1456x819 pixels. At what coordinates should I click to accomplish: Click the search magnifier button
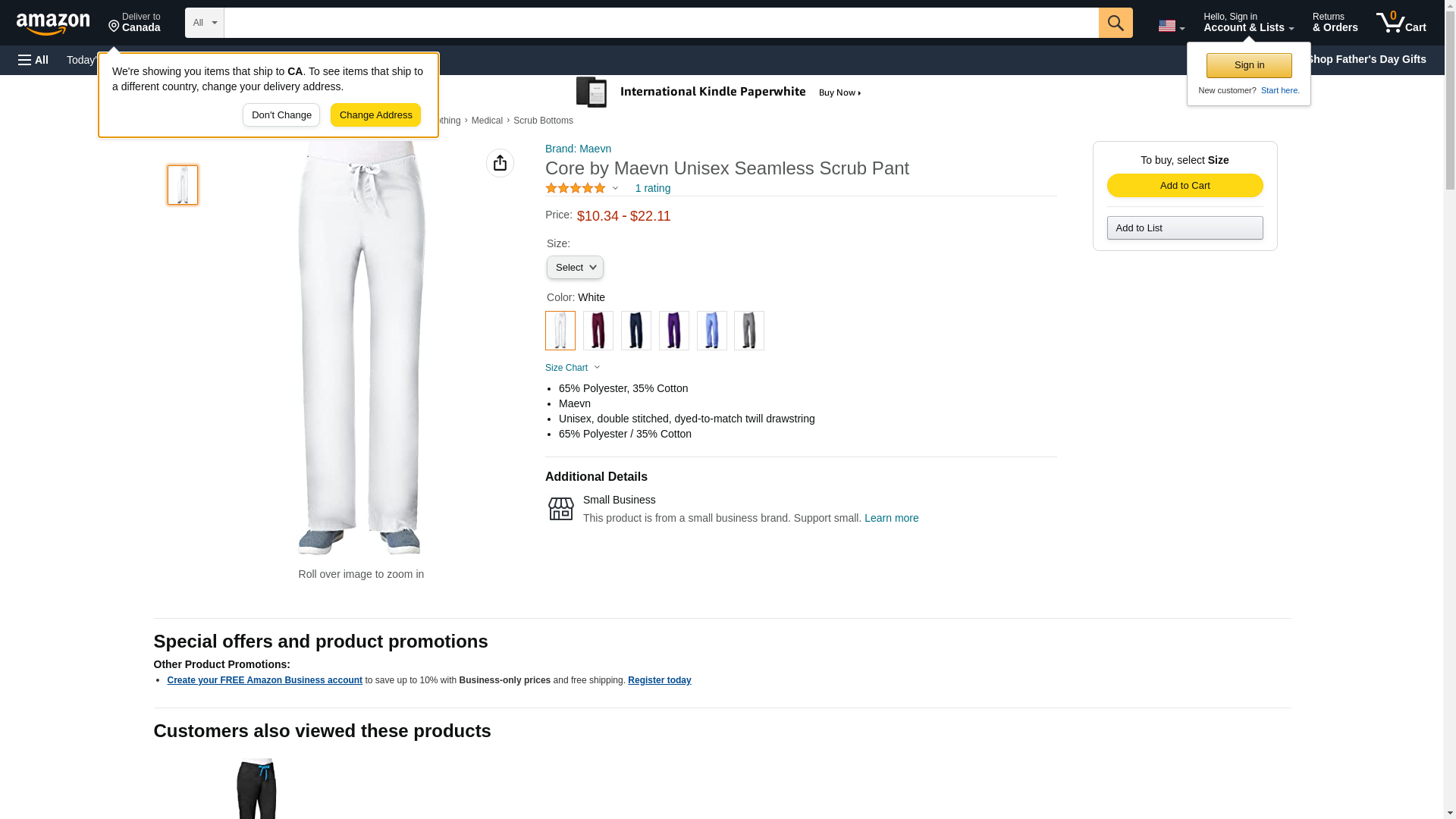pyautogui.click(x=1115, y=23)
